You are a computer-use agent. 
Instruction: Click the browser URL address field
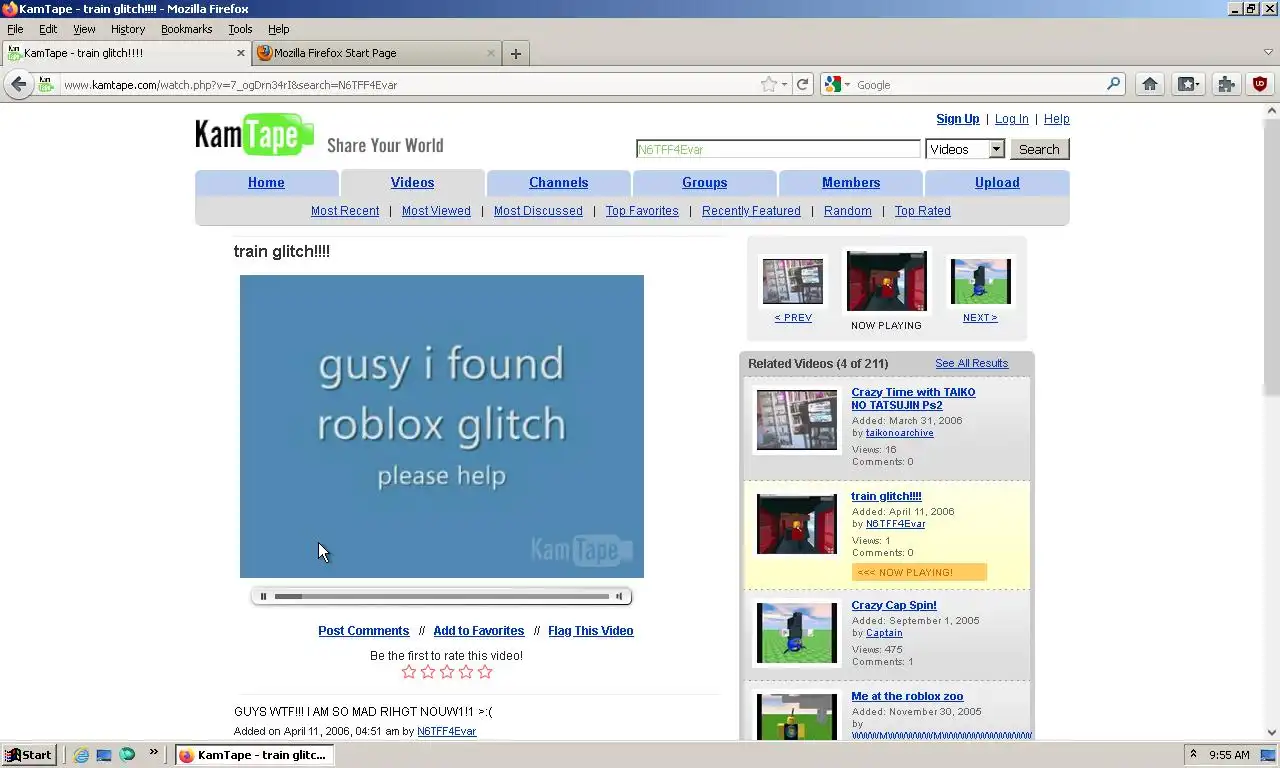410,85
